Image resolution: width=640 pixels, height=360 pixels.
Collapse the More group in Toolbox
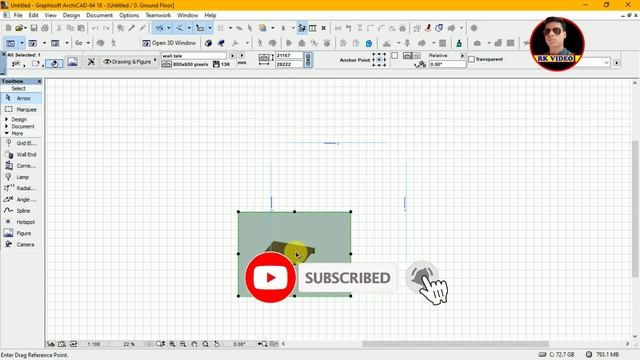pos(7,133)
